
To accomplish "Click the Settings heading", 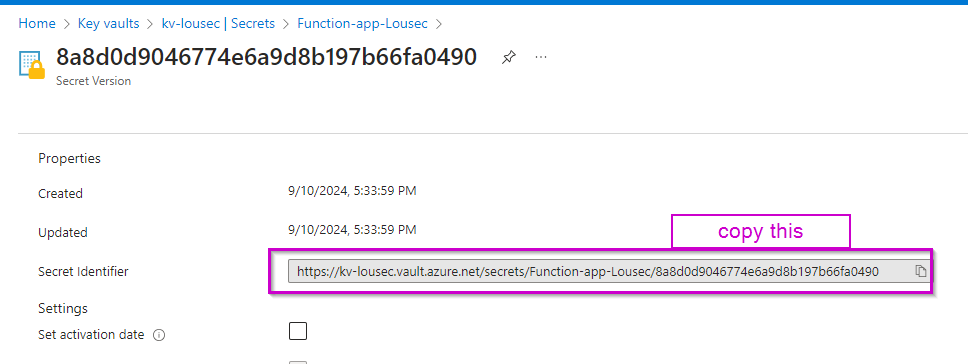I will 63,308.
